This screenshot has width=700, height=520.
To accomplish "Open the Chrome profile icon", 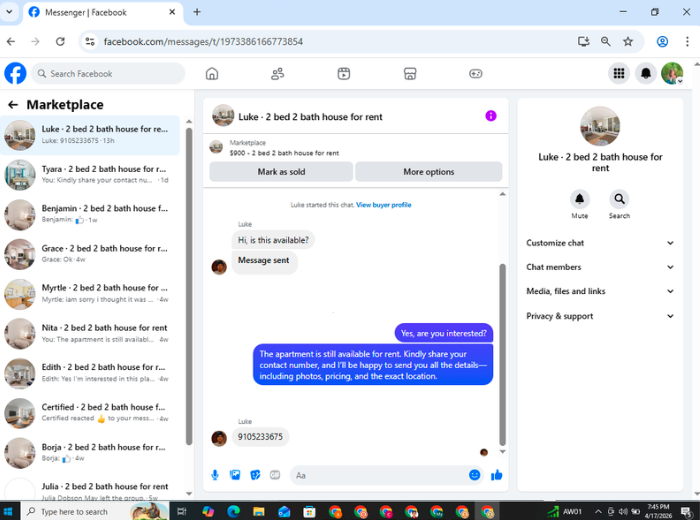I will point(662,42).
